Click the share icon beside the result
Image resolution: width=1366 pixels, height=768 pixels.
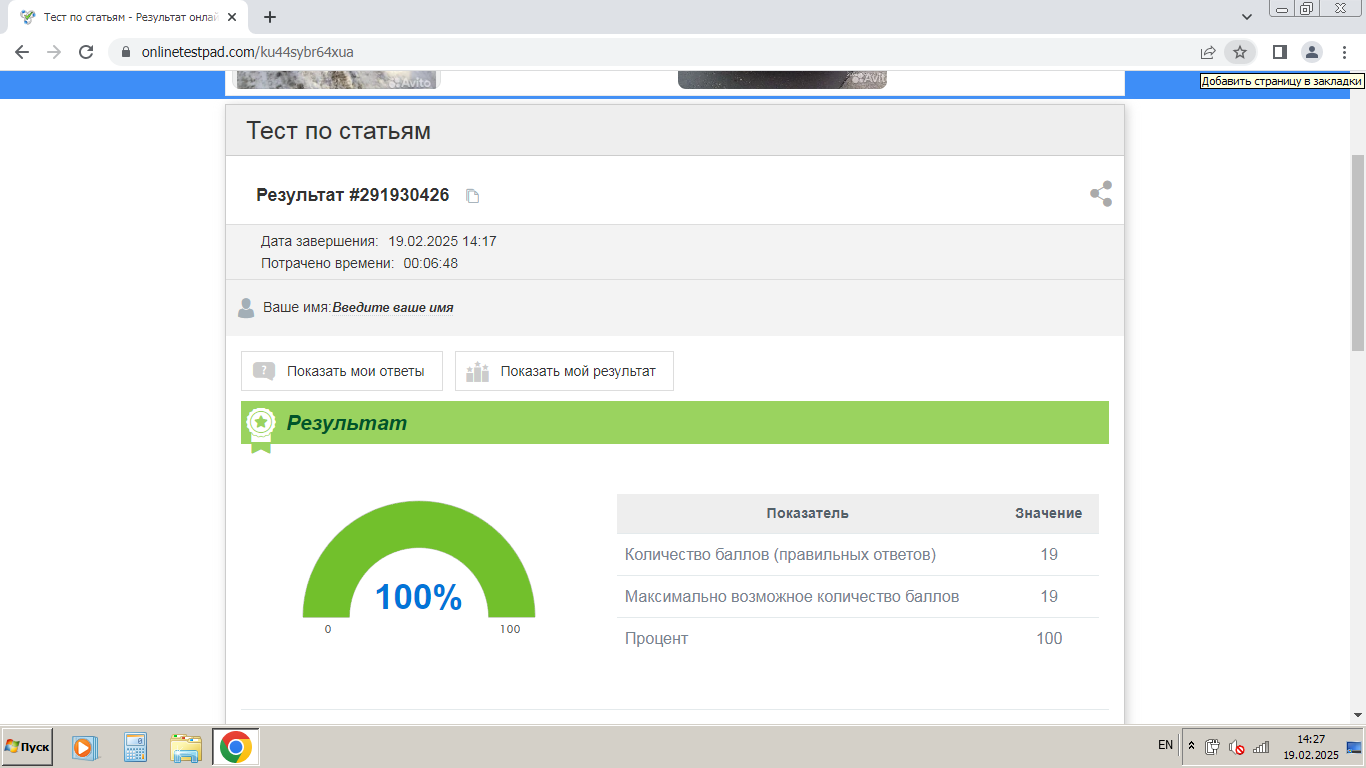1100,194
